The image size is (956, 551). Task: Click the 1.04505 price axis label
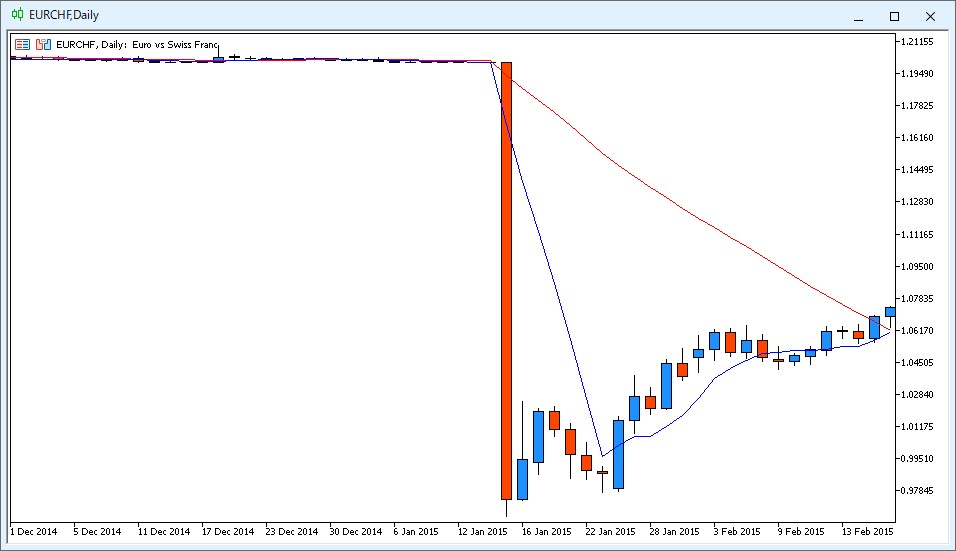[x=918, y=363]
